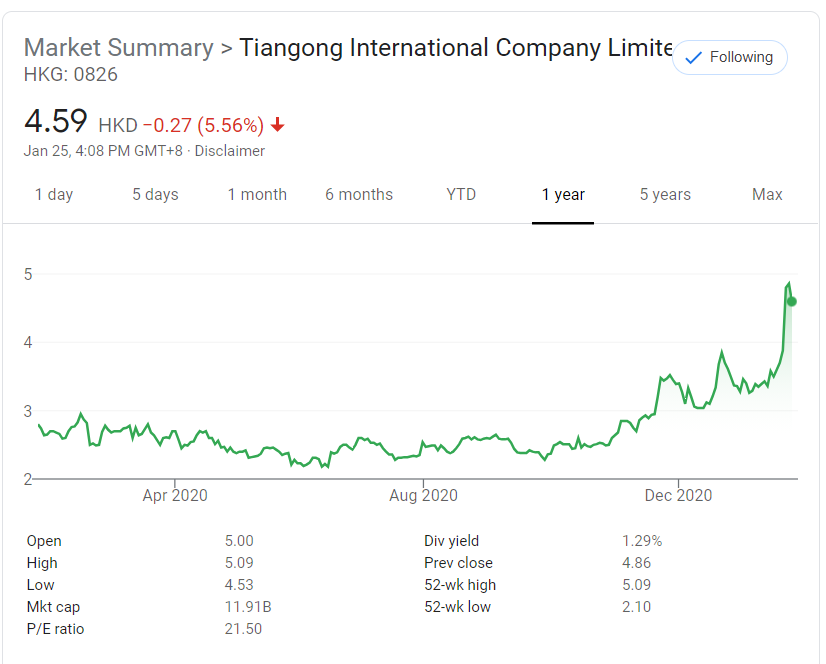
Task: Click the Prev close label
Action: (x=458, y=563)
